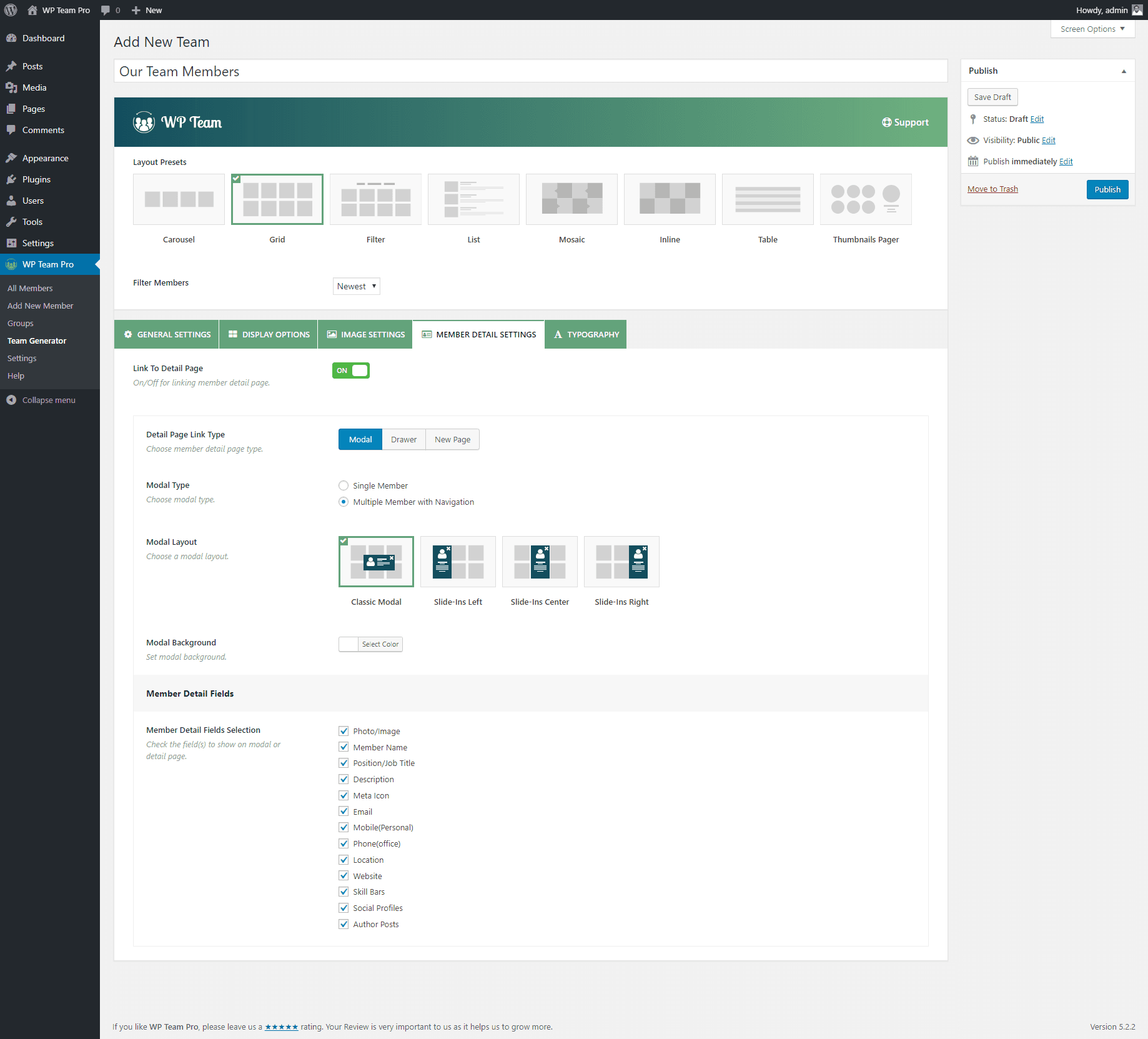Screen dimensions: 1148x1039
Task: Select the Mosaic layout preset
Action: click(572, 199)
